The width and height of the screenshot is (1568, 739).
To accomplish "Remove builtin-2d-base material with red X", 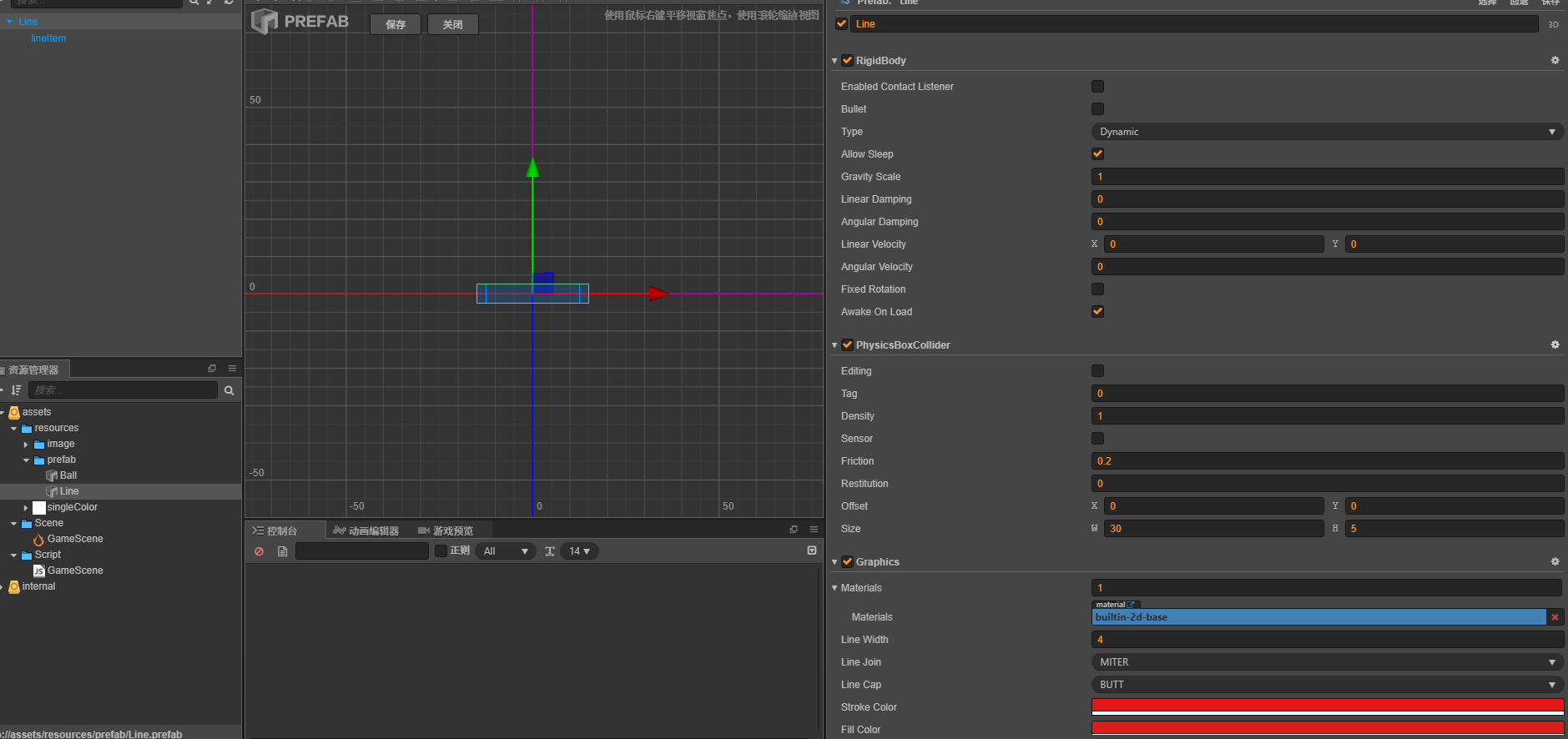I will point(1555,617).
